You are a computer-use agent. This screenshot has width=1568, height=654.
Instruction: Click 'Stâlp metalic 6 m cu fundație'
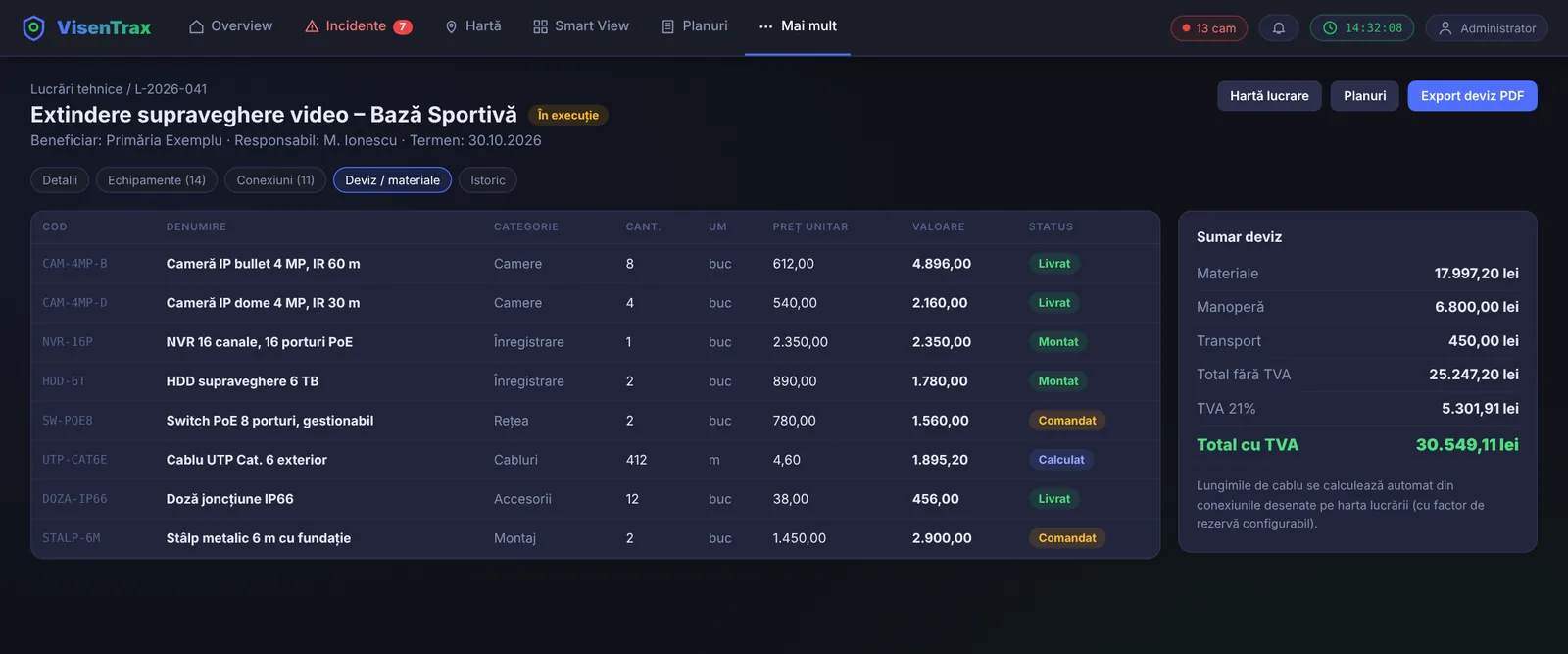pos(259,538)
